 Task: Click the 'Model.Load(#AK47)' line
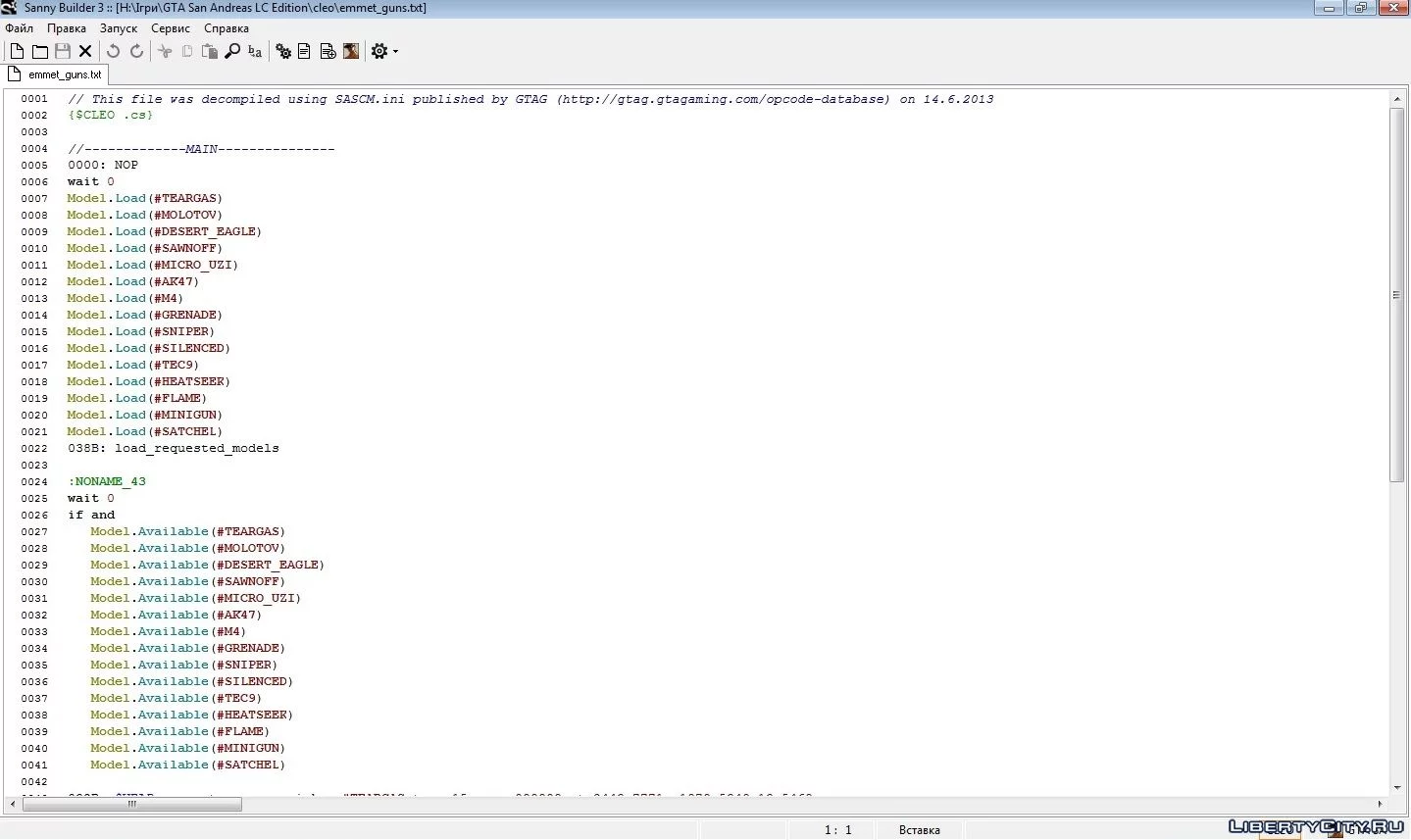[x=133, y=282]
